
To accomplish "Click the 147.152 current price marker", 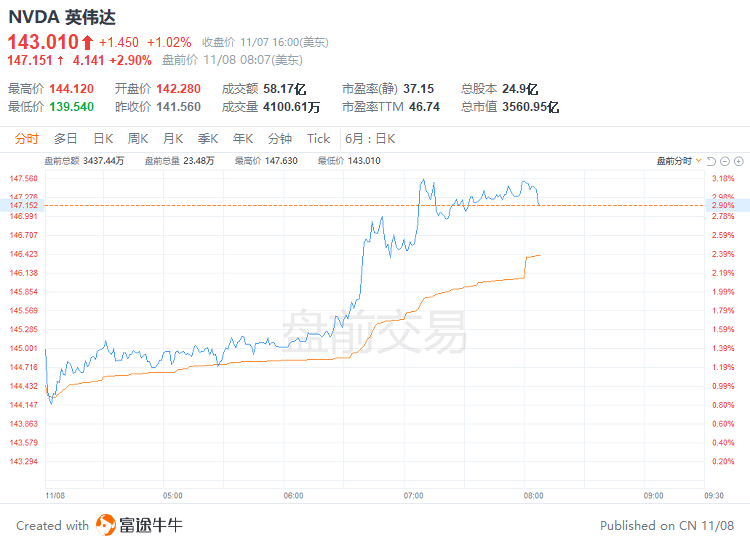I will click(22, 205).
